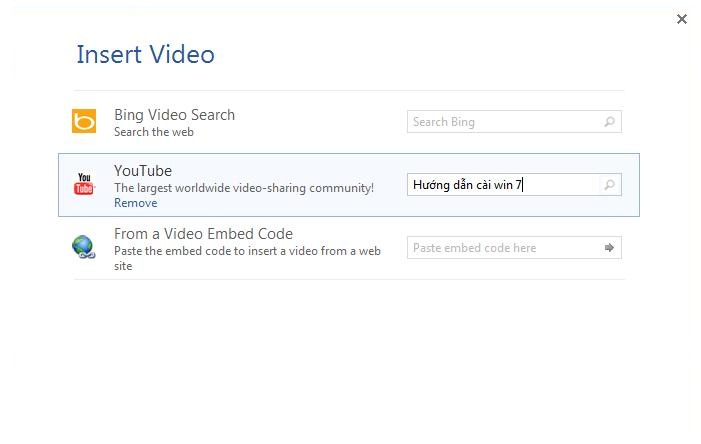Click empty space in highlighted YouTube row

[x=390, y=204]
